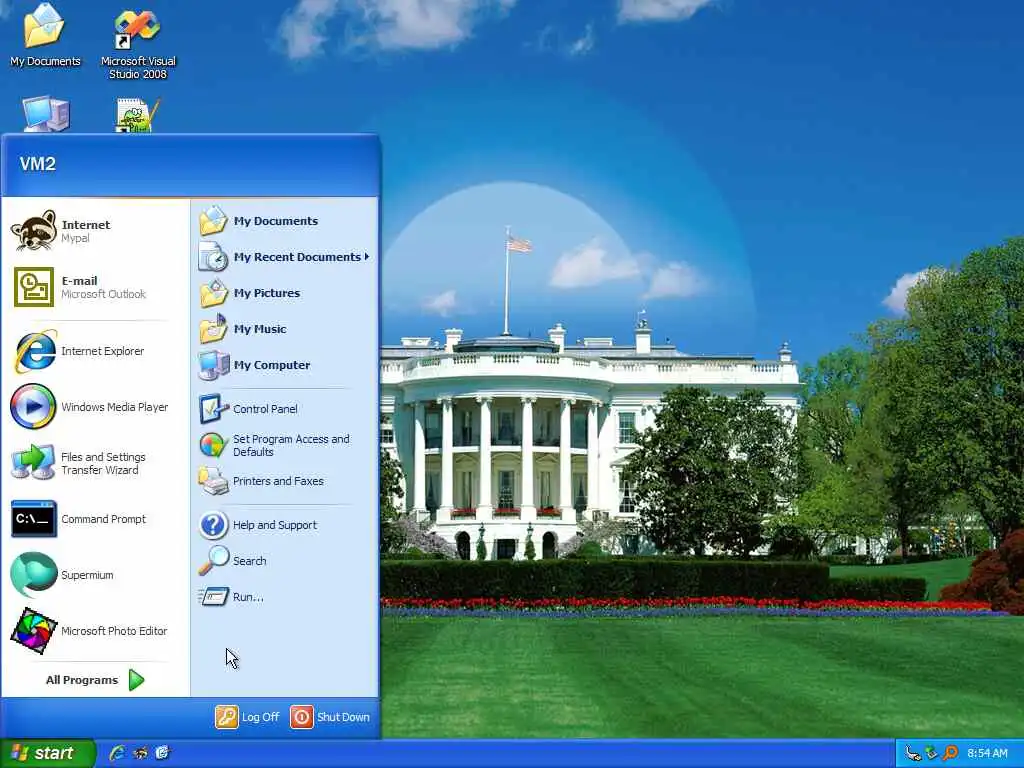This screenshot has width=1024, height=768.
Task: Launch Microsoft Outlook E-mail entry
Action: (x=95, y=287)
